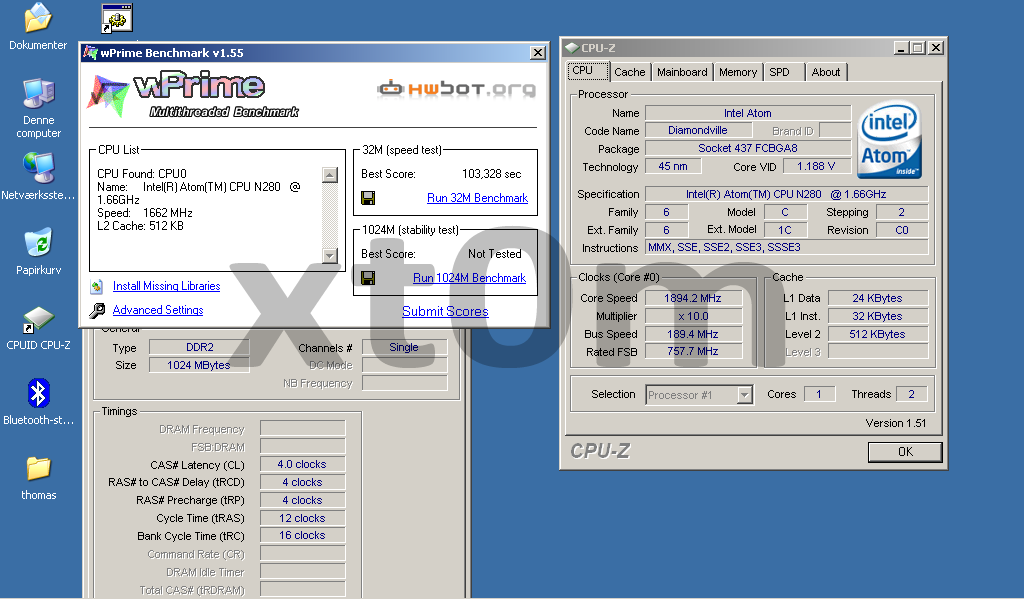1024x600 pixels.
Task: Click the Bus Speed value 189.4 MHz
Action: point(694,334)
